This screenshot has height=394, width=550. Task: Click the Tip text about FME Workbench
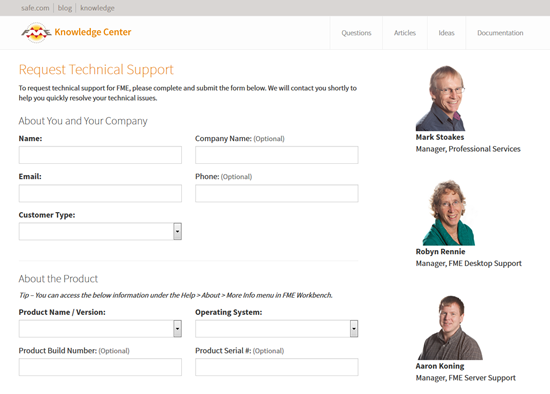pos(176,295)
